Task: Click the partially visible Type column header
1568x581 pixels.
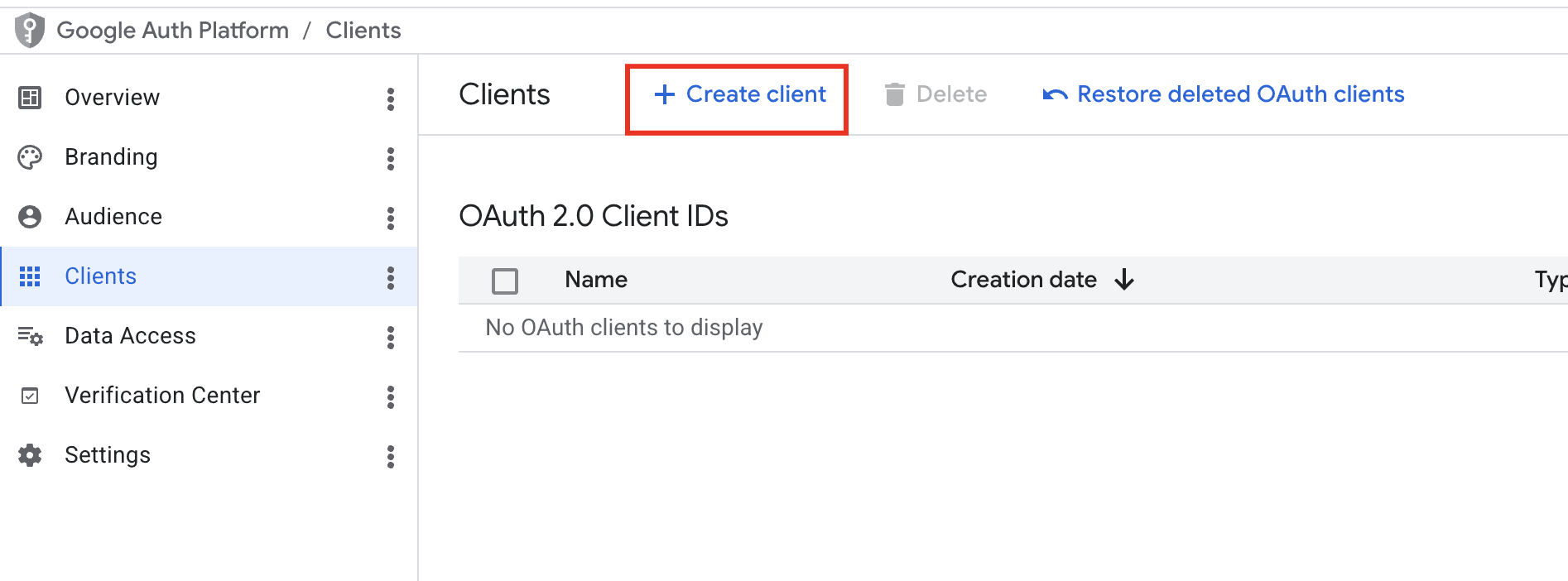Action: (1551, 281)
